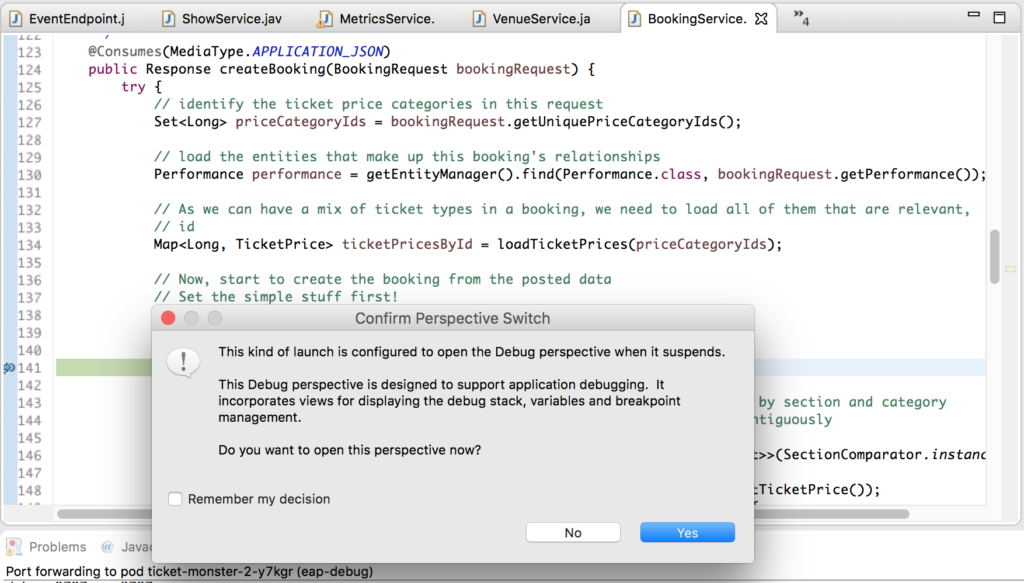Screen dimensions: 1024x583
Task: Click the Javadoc view @ icon
Action: [107, 547]
